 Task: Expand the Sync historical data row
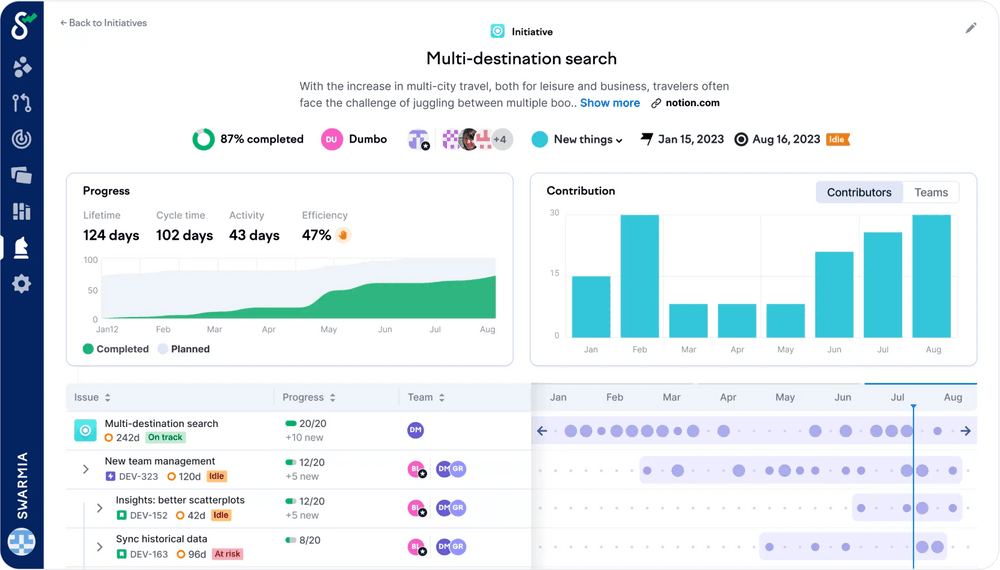tap(99, 547)
